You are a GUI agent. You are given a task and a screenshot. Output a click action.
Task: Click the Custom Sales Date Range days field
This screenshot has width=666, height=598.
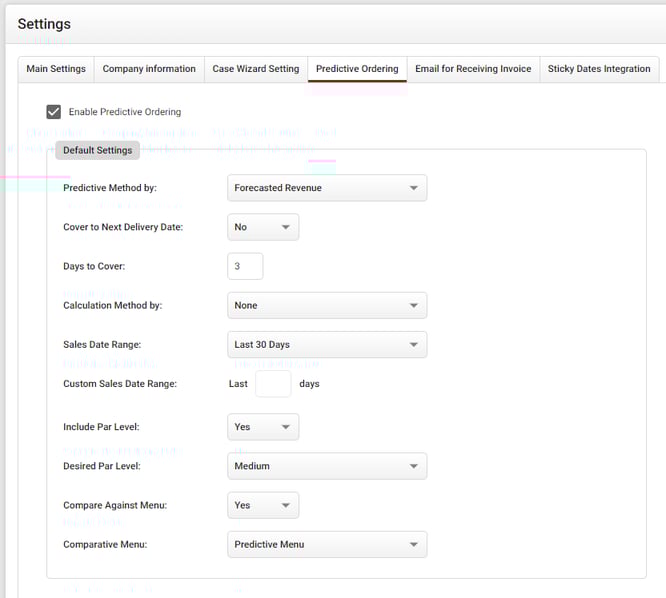click(273, 384)
